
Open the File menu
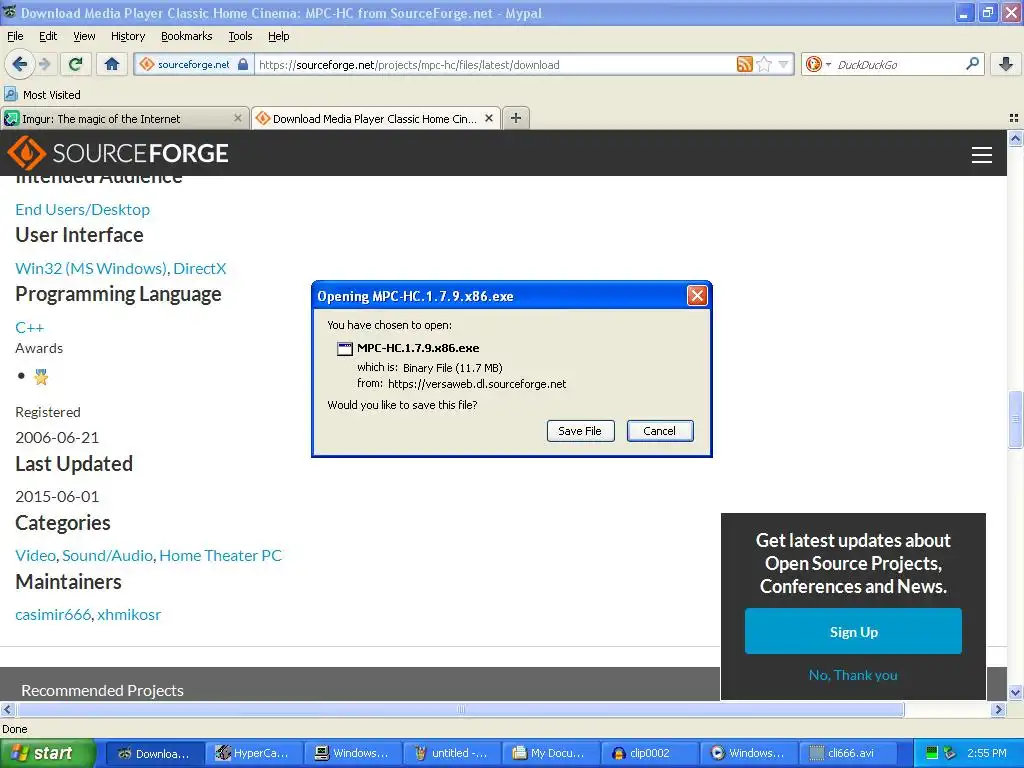(15, 36)
